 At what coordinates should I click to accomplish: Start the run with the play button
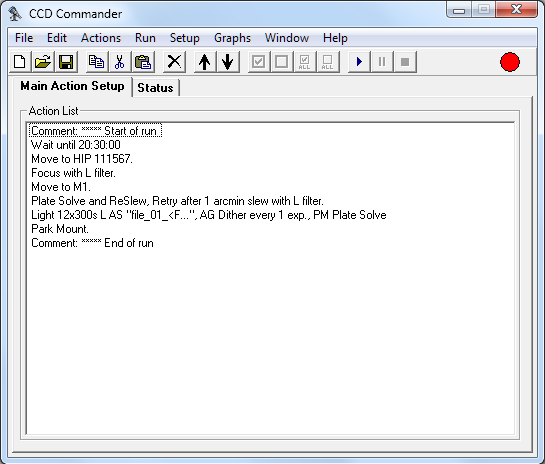click(359, 62)
